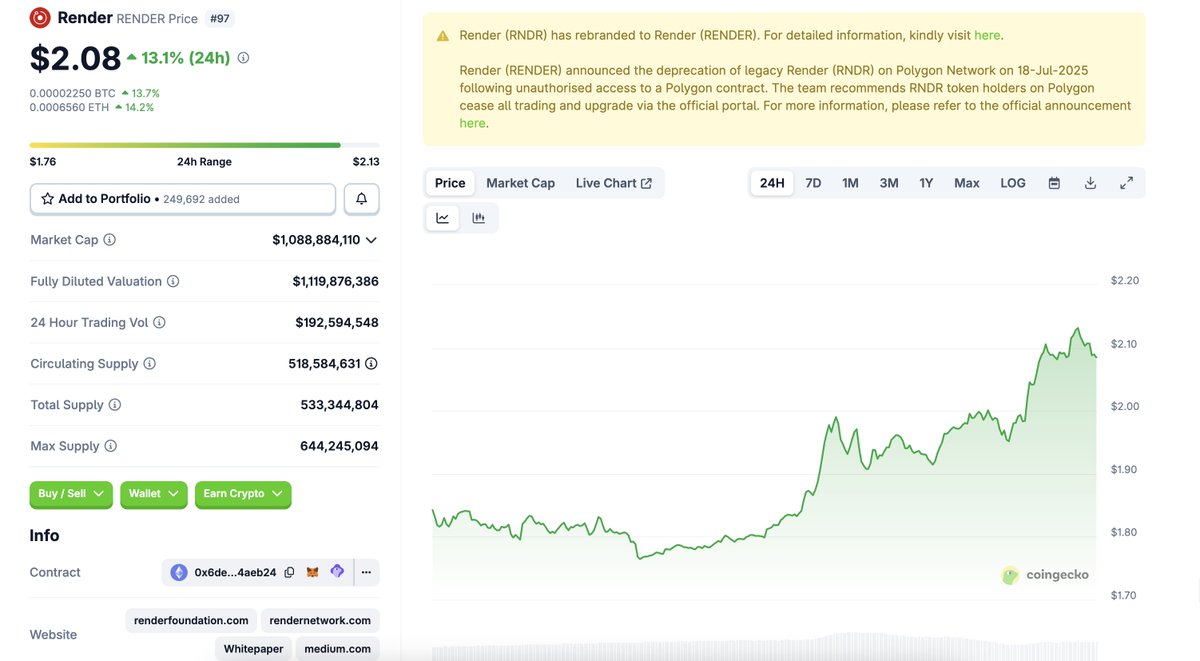Add Render token to MetaMask via fox icon
The width and height of the screenshot is (1200, 661).
click(x=312, y=571)
